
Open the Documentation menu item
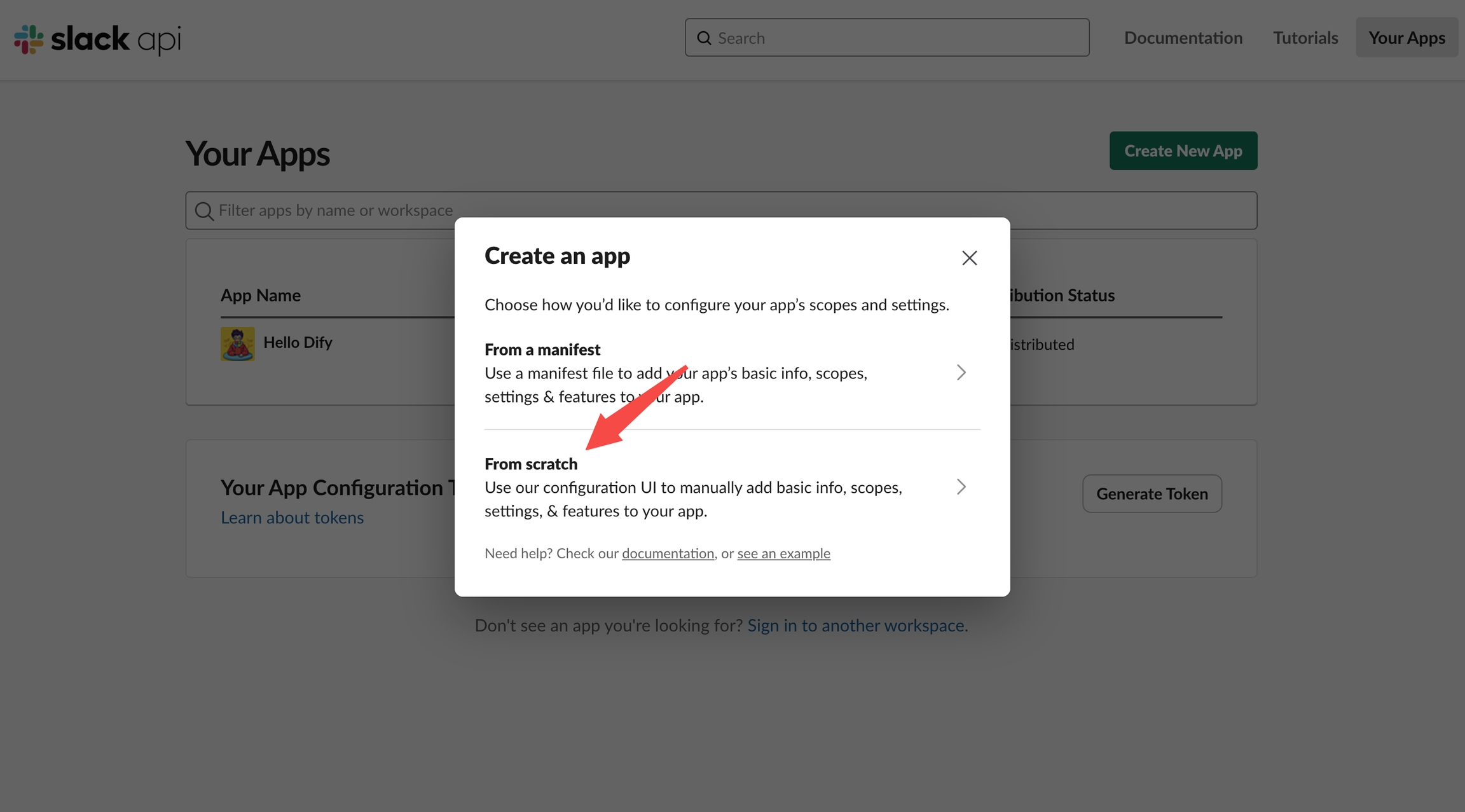(x=1183, y=38)
